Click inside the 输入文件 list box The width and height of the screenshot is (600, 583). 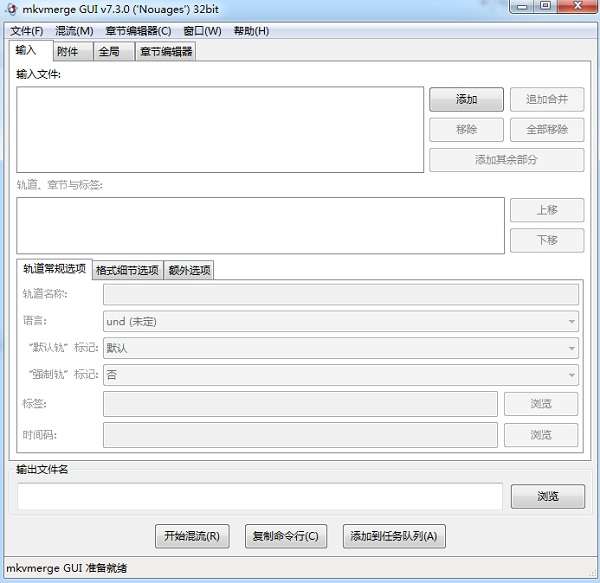[x=220, y=130]
